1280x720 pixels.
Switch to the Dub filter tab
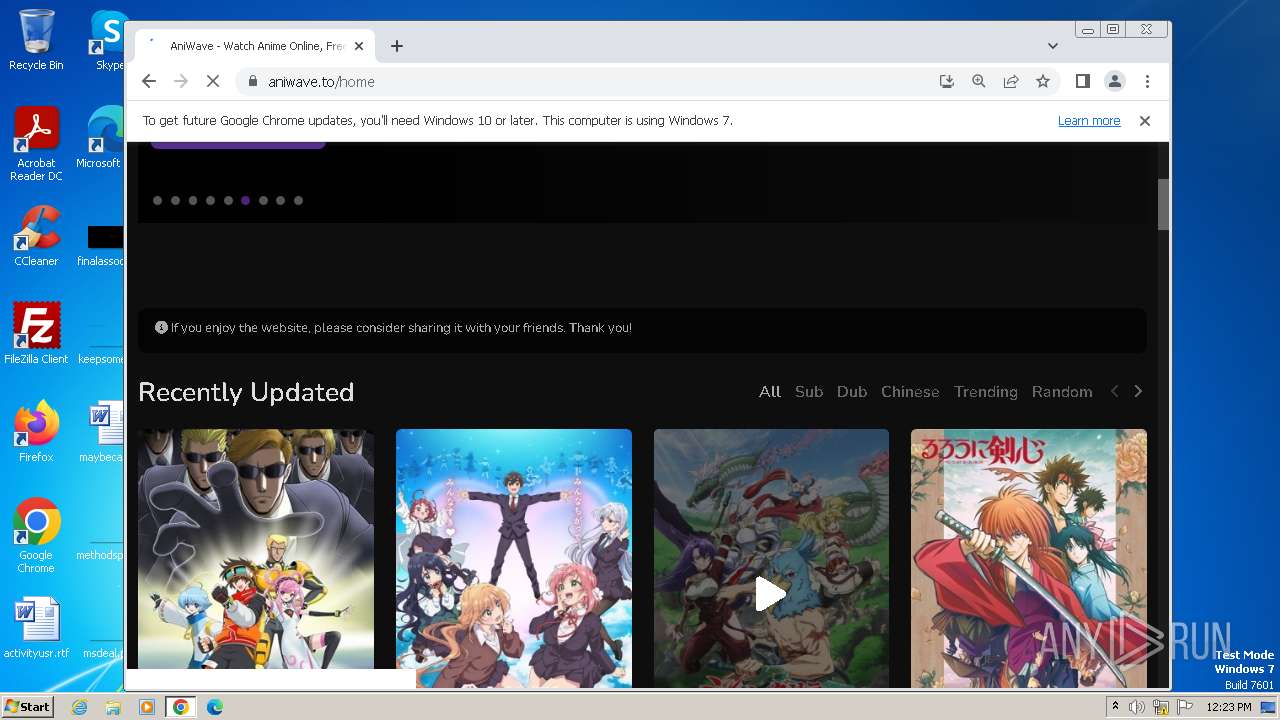tap(852, 392)
